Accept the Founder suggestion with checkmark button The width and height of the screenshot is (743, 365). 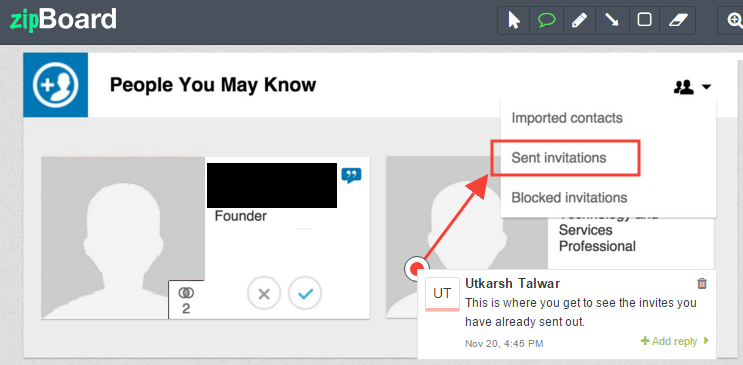305,293
